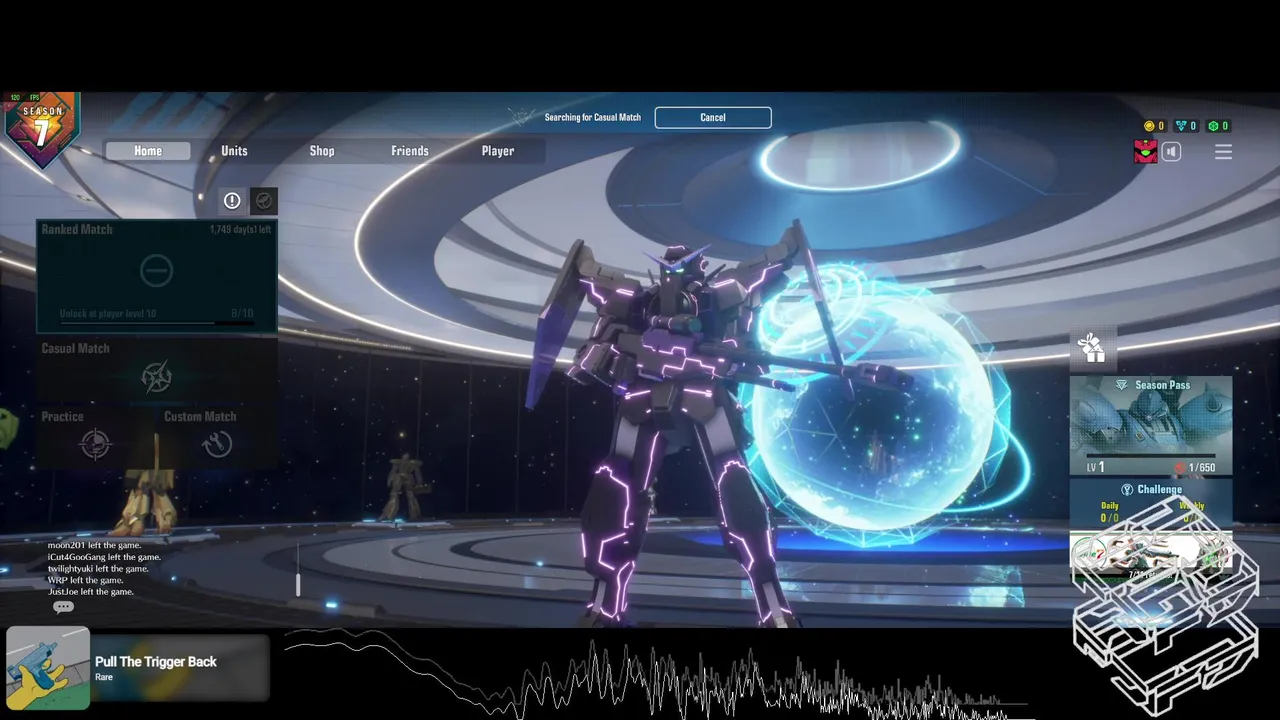Click the 'WRP left the game.' message
Viewport: 1280px width, 720px height.
[85, 580]
